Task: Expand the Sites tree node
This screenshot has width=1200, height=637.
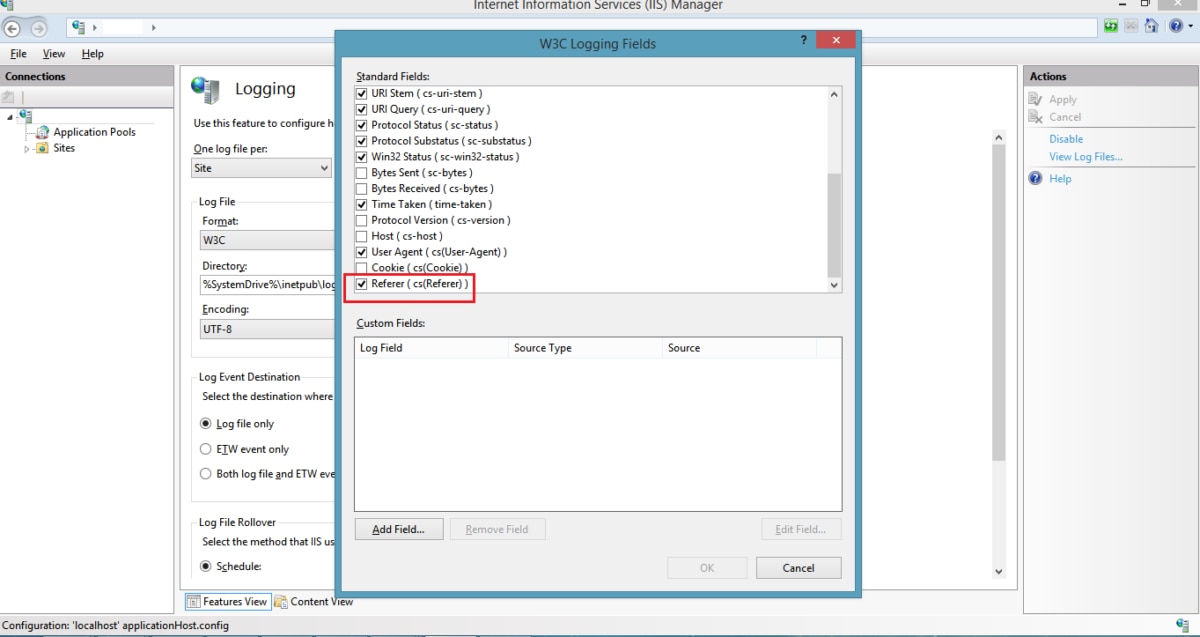Action: click(27, 148)
